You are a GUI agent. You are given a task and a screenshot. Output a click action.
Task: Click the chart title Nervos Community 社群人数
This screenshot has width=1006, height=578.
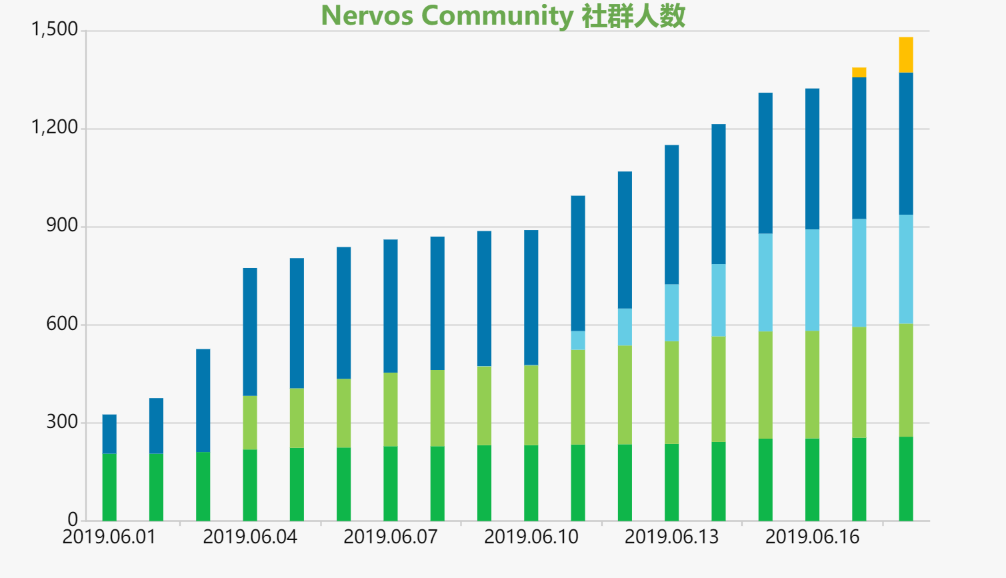pos(503,16)
